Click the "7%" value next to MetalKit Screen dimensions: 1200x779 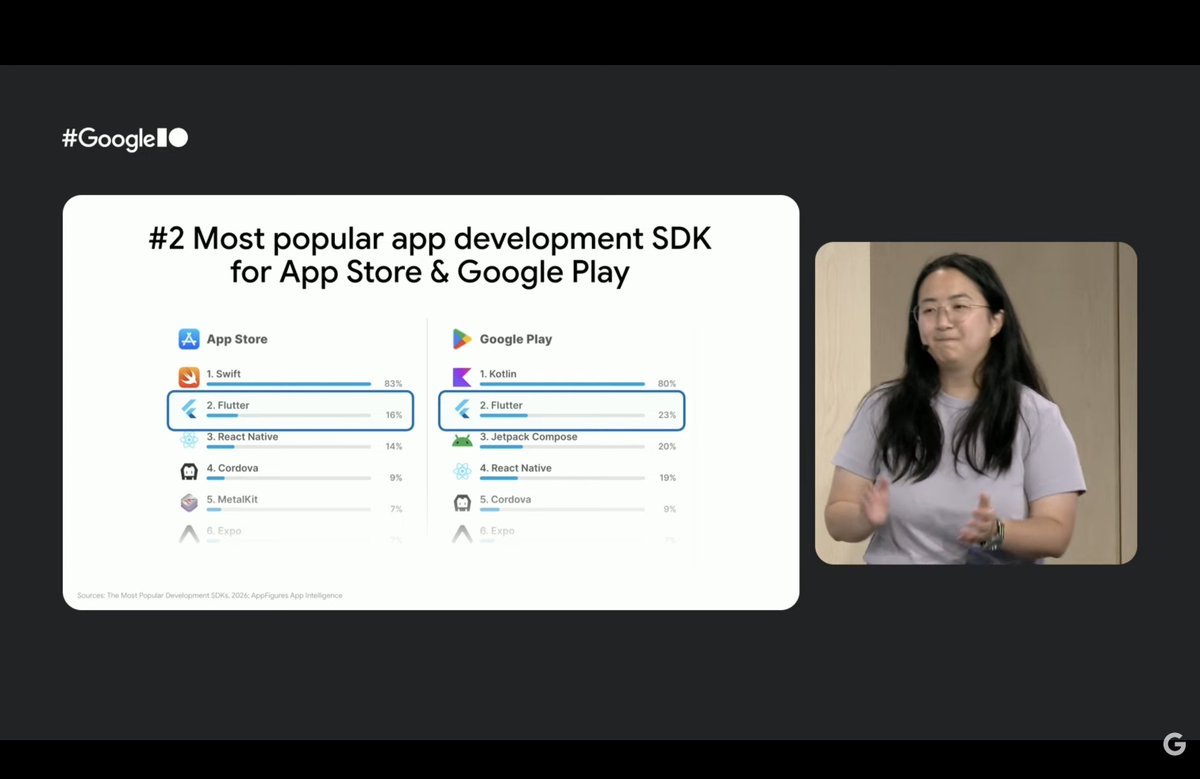coord(396,509)
